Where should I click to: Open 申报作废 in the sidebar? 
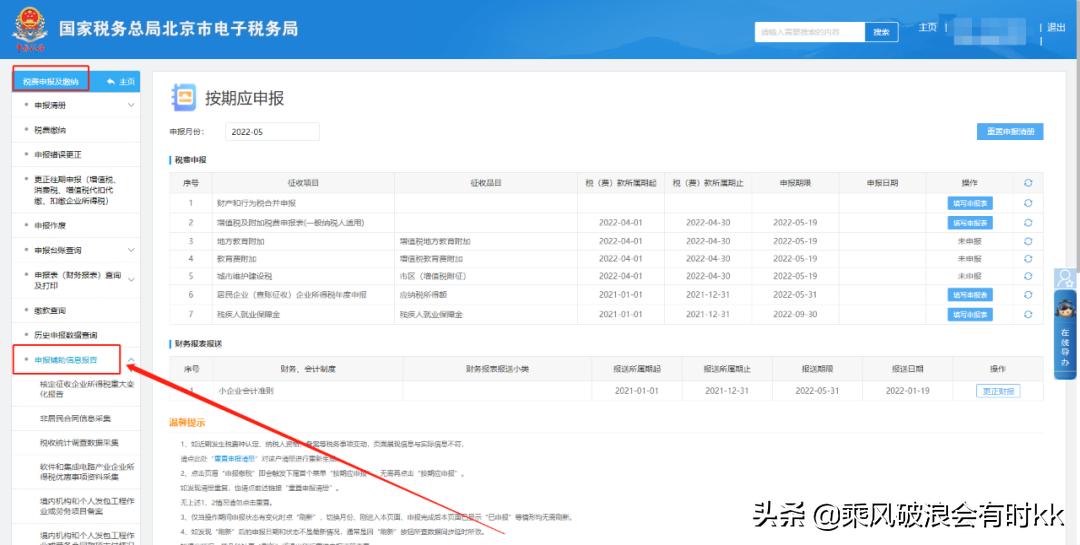tap(50, 225)
